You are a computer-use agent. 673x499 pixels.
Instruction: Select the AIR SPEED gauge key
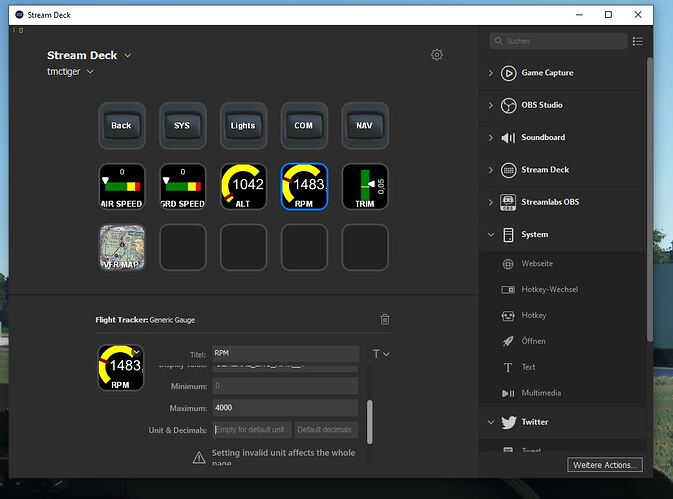click(122, 186)
